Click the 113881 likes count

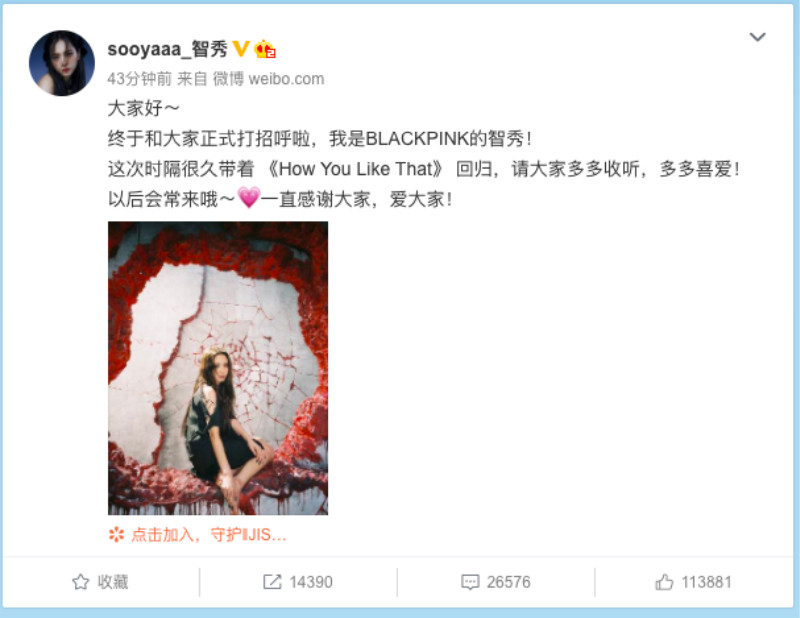point(707,582)
